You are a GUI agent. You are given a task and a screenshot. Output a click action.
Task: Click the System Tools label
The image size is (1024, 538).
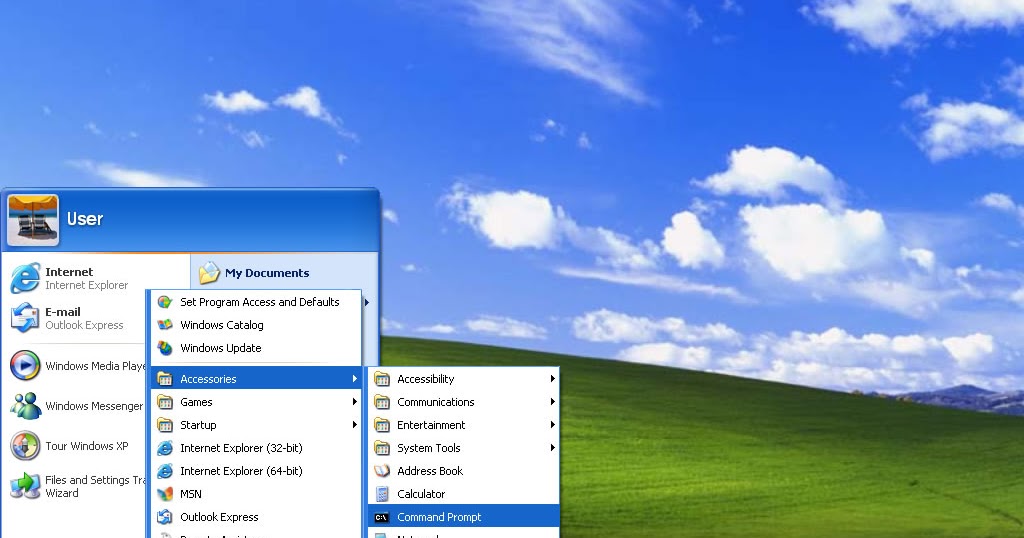[428, 448]
